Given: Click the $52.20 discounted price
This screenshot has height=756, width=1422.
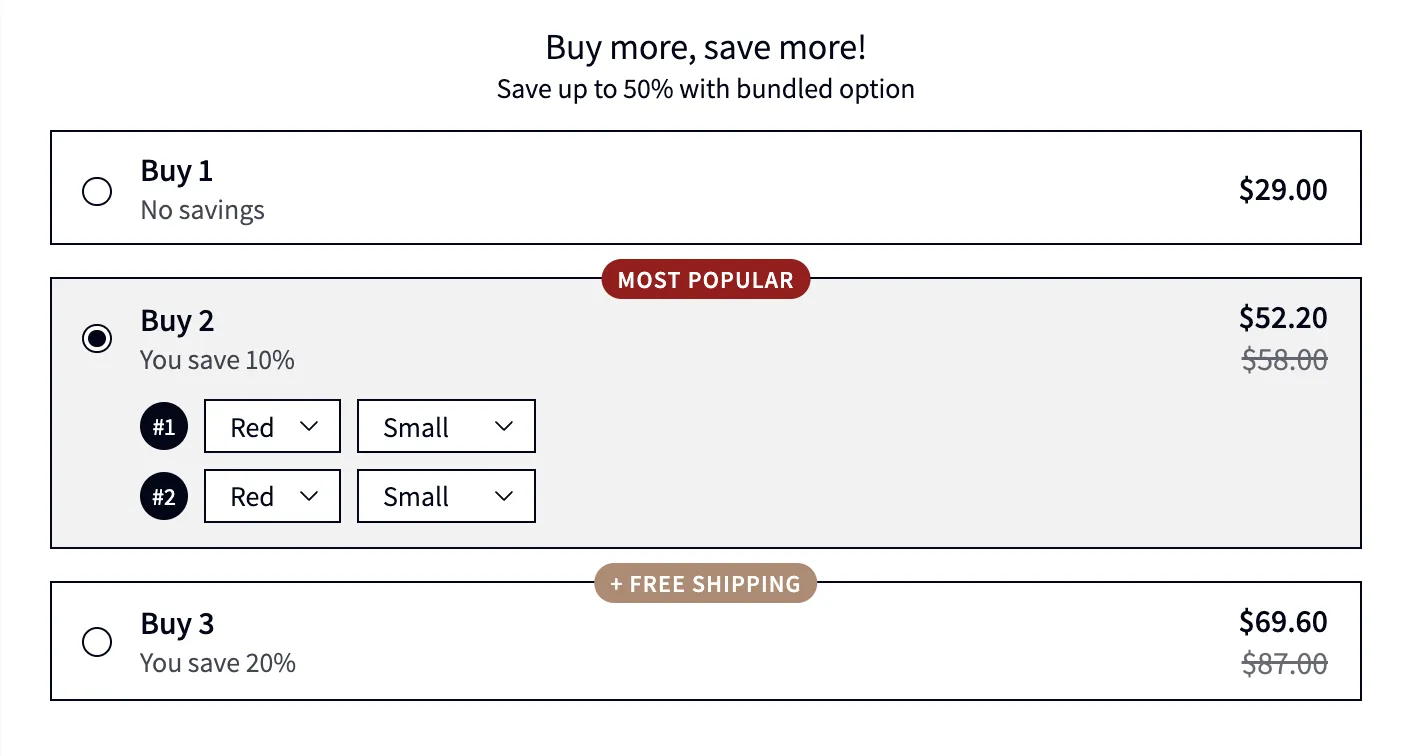Looking at the screenshot, I should coord(1283,318).
